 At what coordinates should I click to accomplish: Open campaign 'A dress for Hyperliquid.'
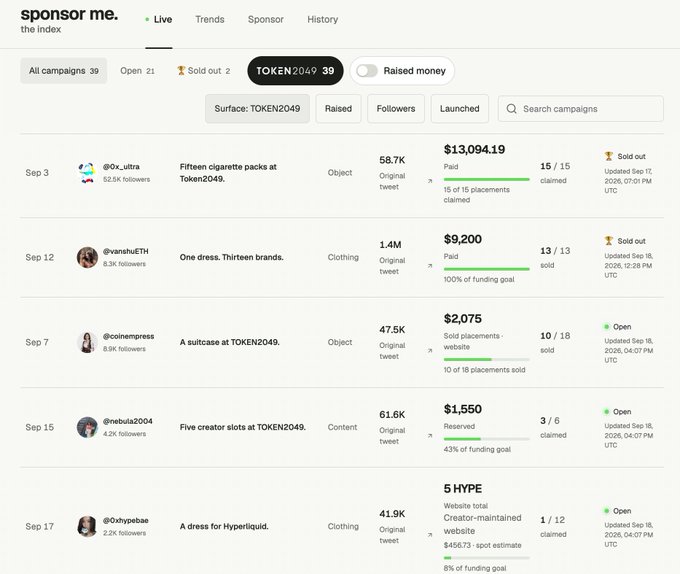224,526
